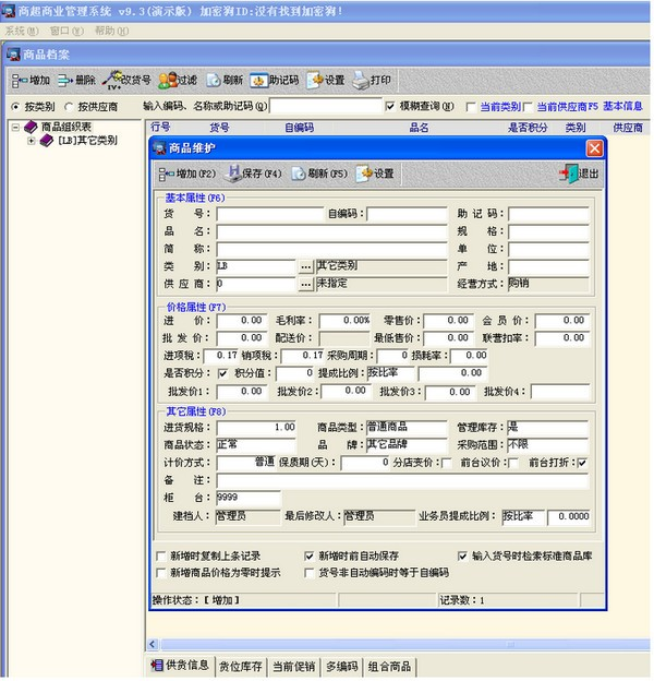The width and height of the screenshot is (657, 684).
Task: Click 保存(F4) save in 商品维护 dialog
Action: click(253, 174)
